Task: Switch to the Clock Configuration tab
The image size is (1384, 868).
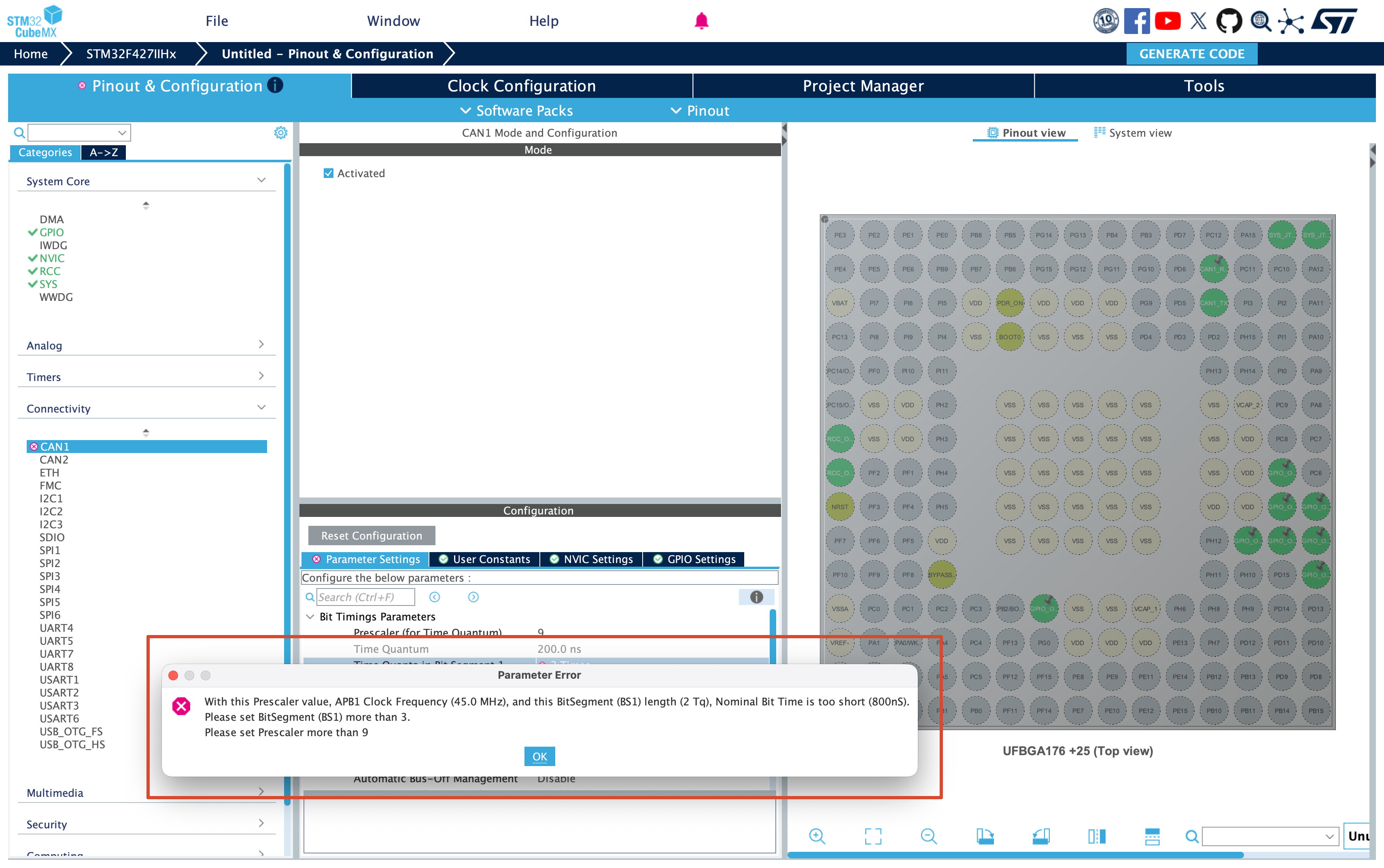Action: coord(522,85)
